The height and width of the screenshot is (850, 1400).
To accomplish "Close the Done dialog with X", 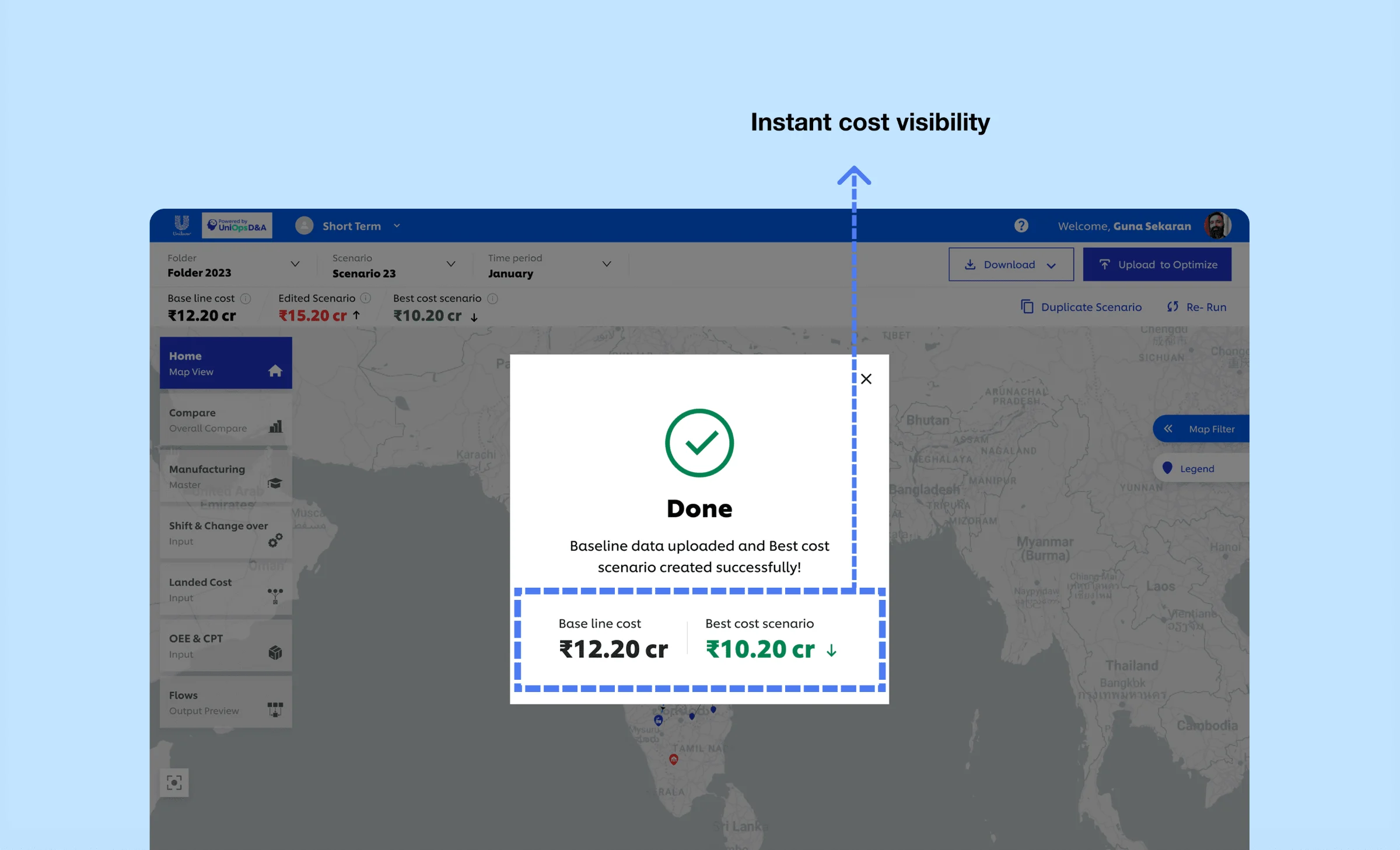I will (x=866, y=379).
